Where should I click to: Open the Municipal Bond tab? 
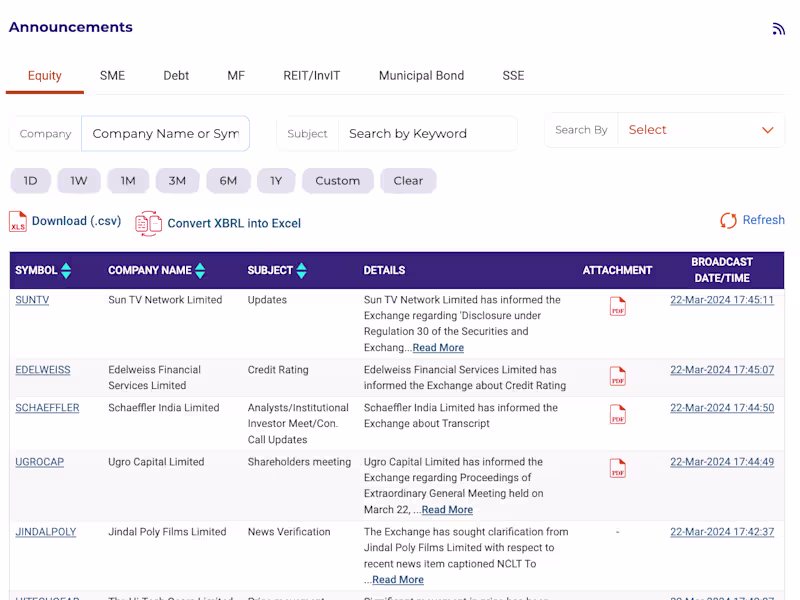point(421,76)
